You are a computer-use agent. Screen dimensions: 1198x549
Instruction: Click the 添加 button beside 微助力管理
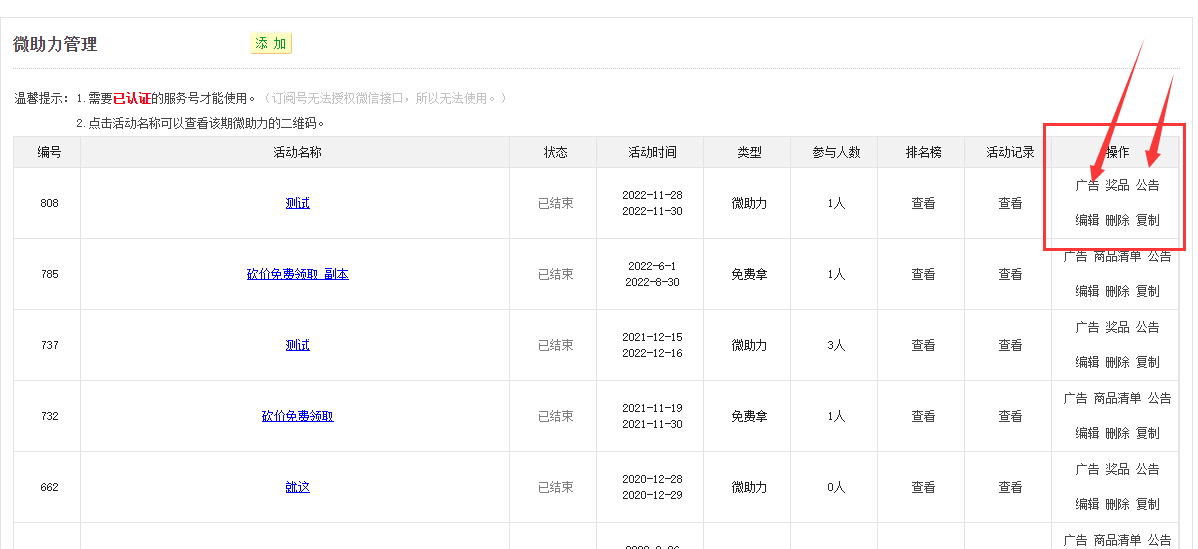[270, 43]
